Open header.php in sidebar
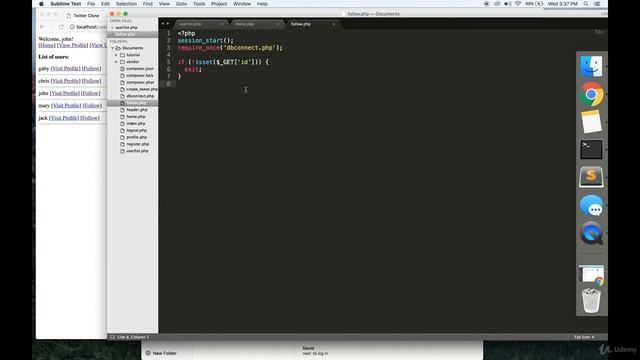The width and height of the screenshot is (640, 360). [x=137, y=110]
